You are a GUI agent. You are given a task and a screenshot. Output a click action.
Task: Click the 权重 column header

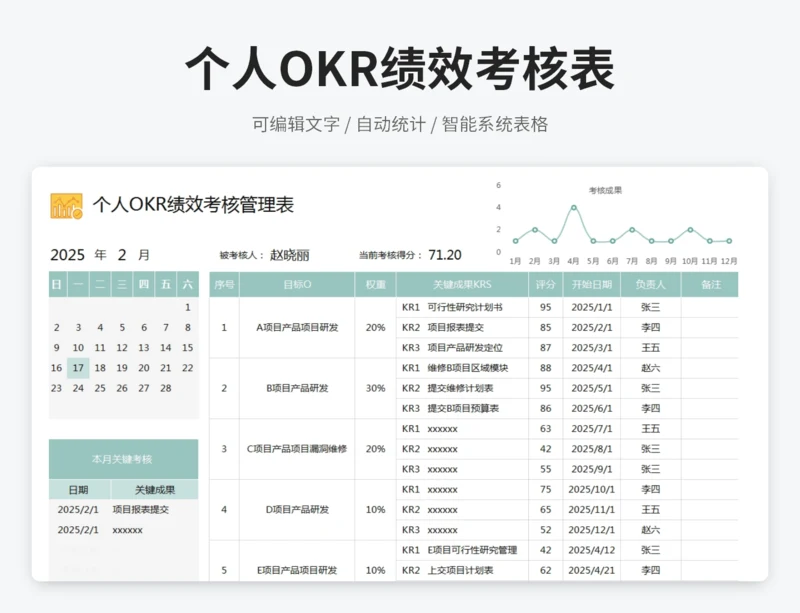(376, 284)
